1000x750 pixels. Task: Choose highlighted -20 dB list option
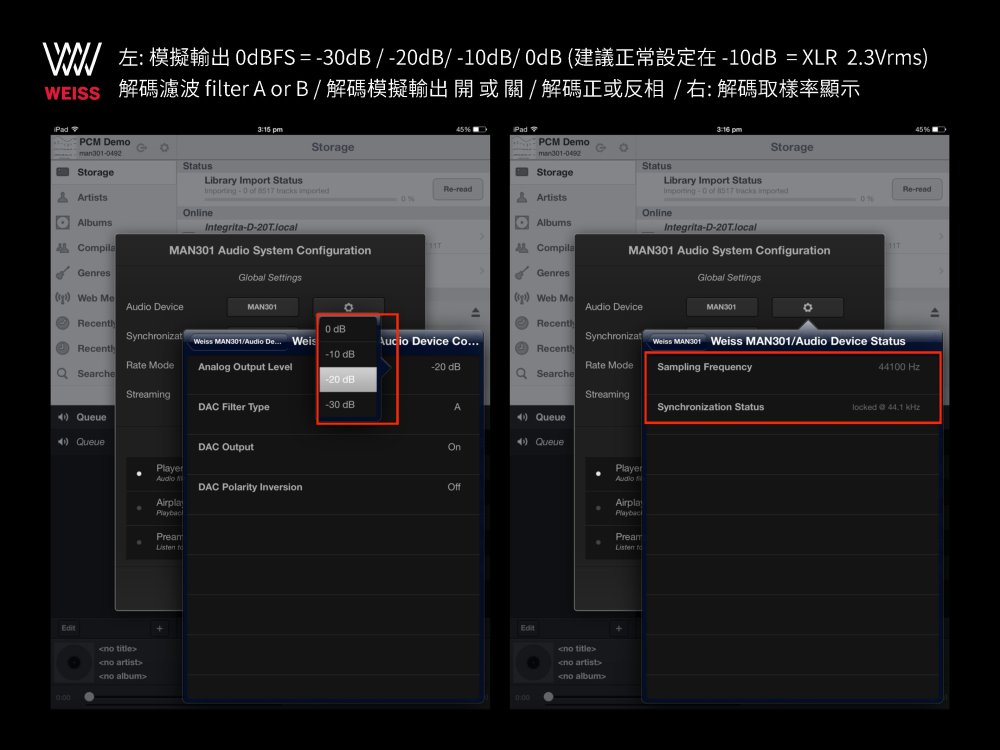coord(348,379)
